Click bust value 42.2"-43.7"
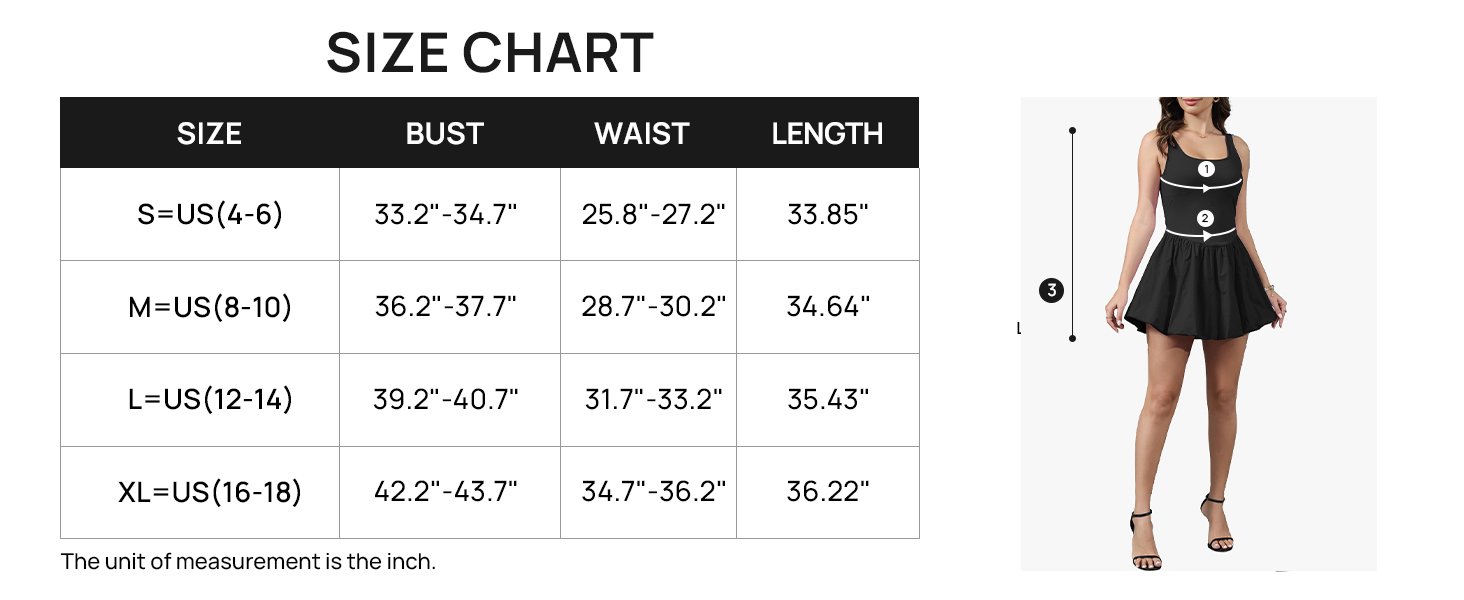The image size is (1464, 600). [446, 492]
